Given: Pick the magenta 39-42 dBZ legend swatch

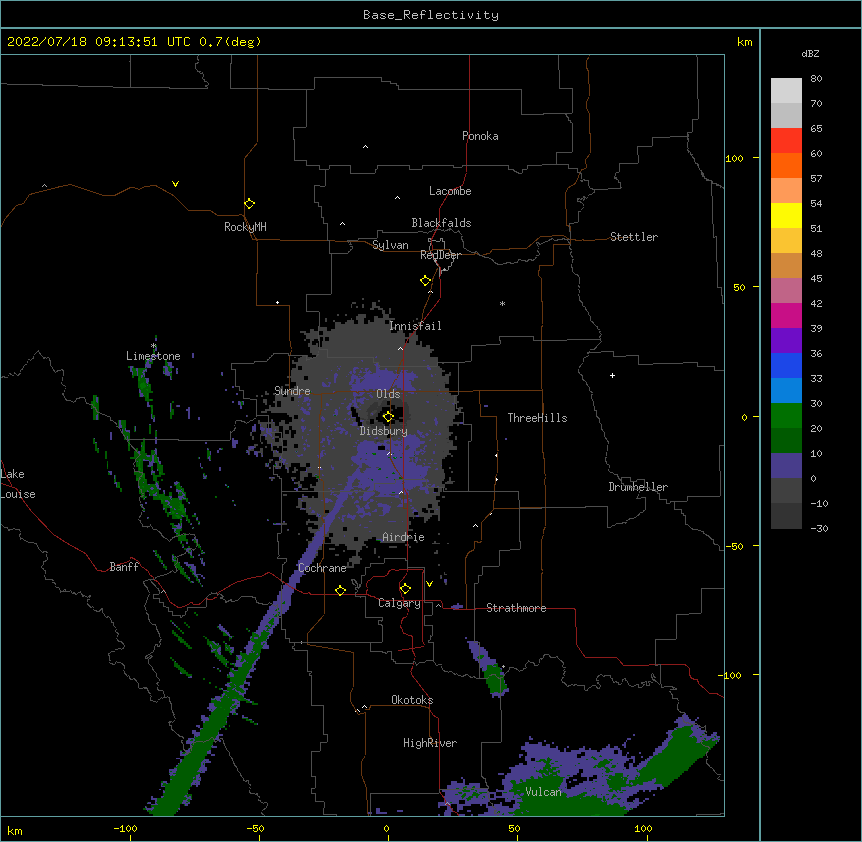Looking at the screenshot, I should tap(786, 315).
